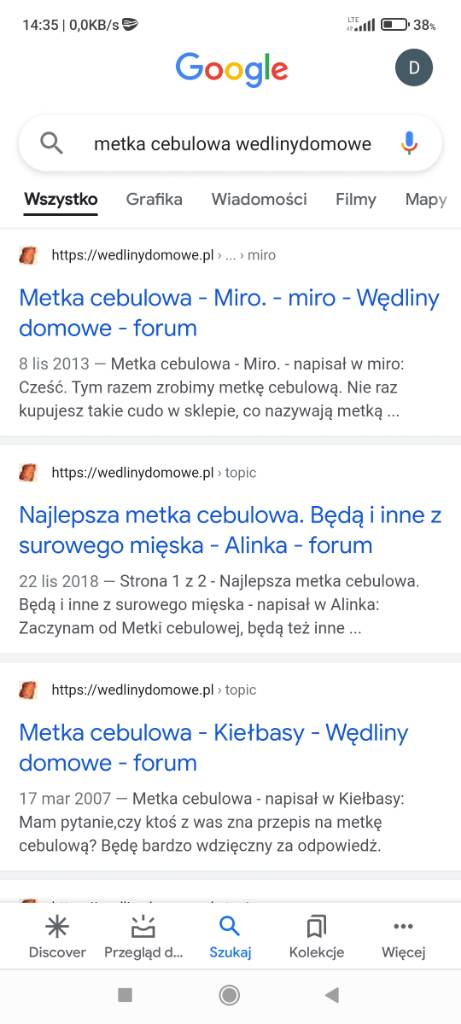Tap Android back triangle button

tap(332, 995)
